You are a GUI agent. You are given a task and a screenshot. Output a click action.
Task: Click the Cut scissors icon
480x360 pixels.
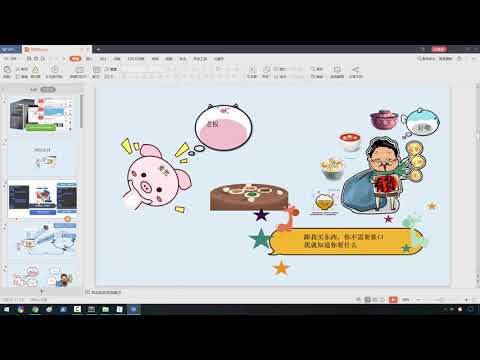coord(18,69)
